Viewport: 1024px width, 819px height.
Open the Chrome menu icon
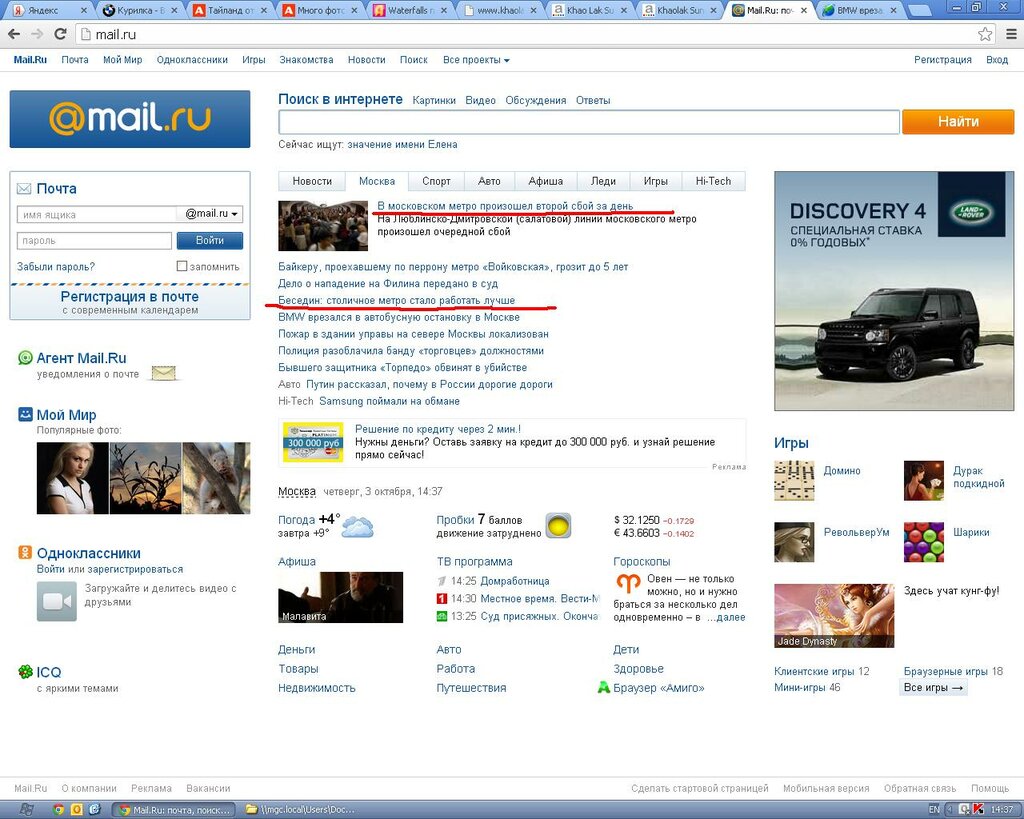coord(1011,34)
